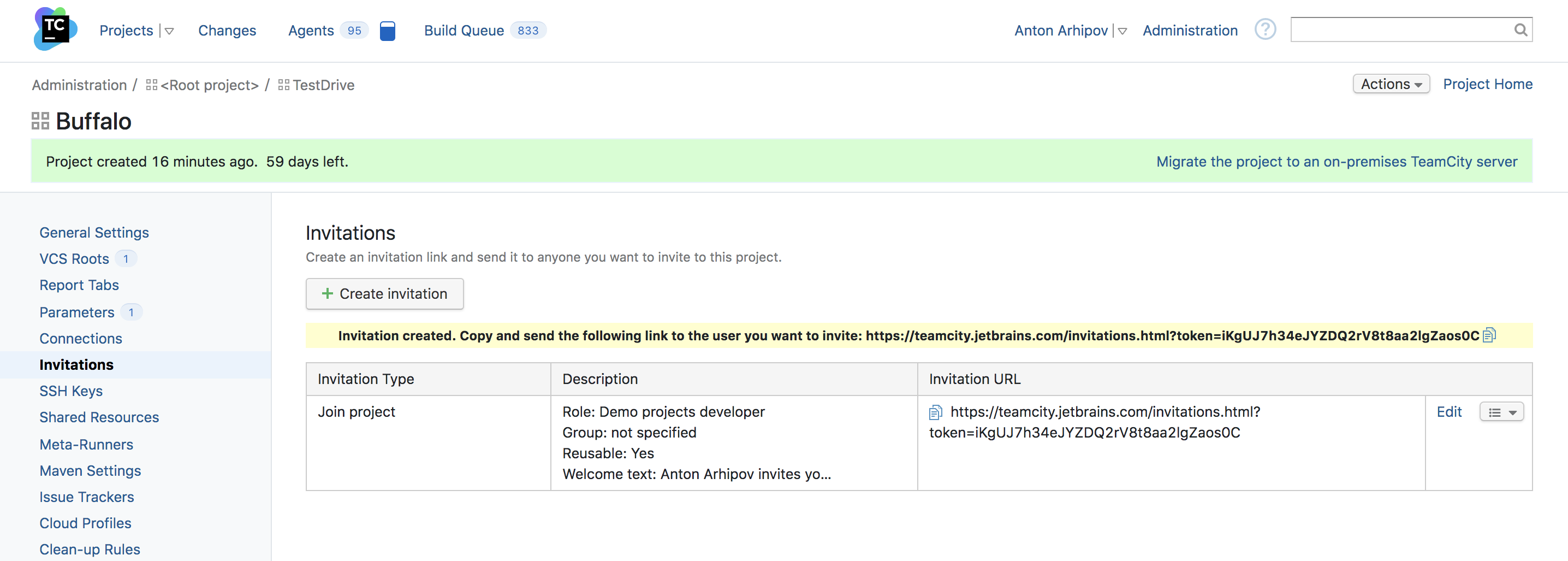Open Cloud Profiles in sidebar
The height and width of the screenshot is (561, 1568).
(x=85, y=523)
